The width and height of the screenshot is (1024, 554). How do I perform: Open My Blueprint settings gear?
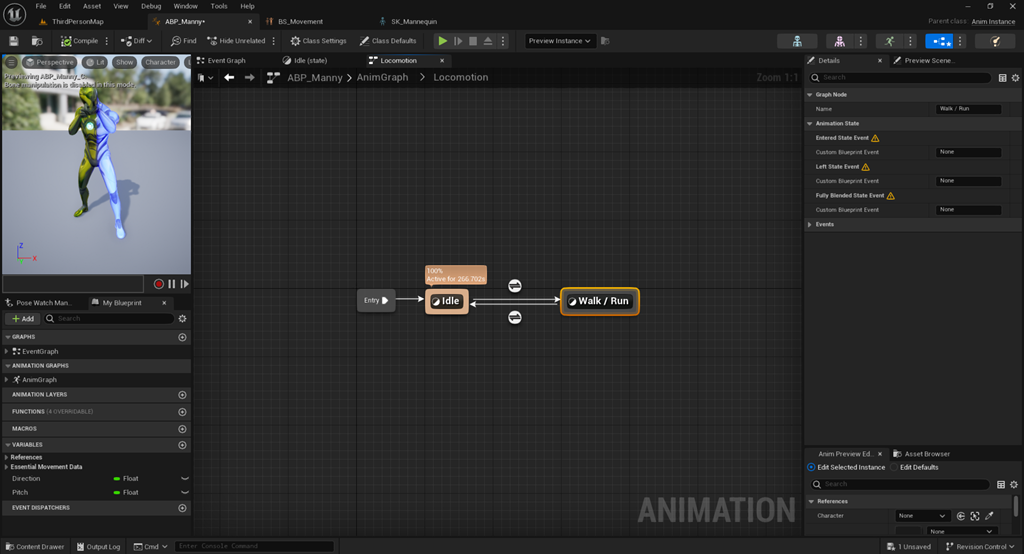pos(182,319)
